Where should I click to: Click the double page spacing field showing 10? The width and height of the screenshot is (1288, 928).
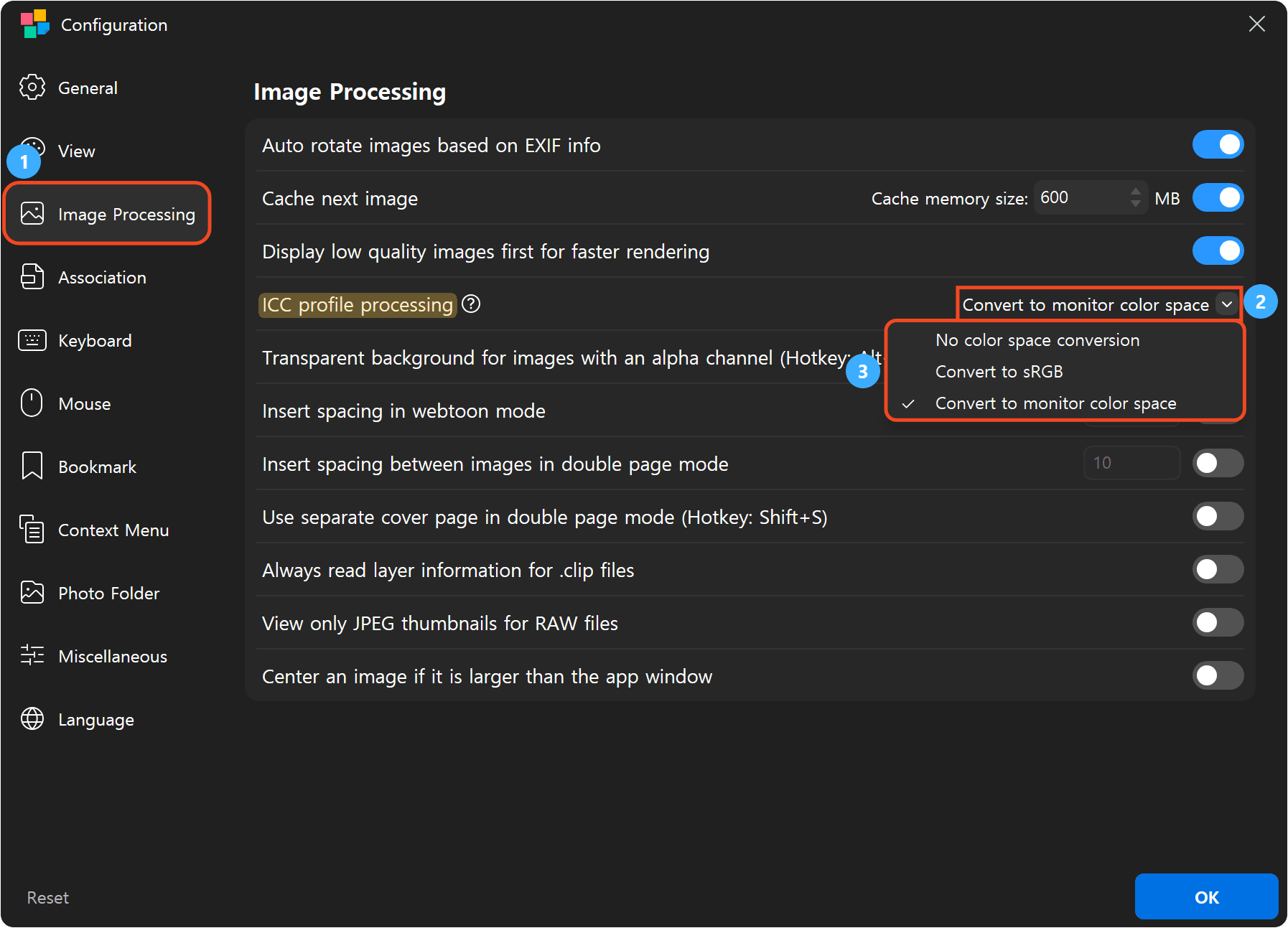click(x=1131, y=463)
